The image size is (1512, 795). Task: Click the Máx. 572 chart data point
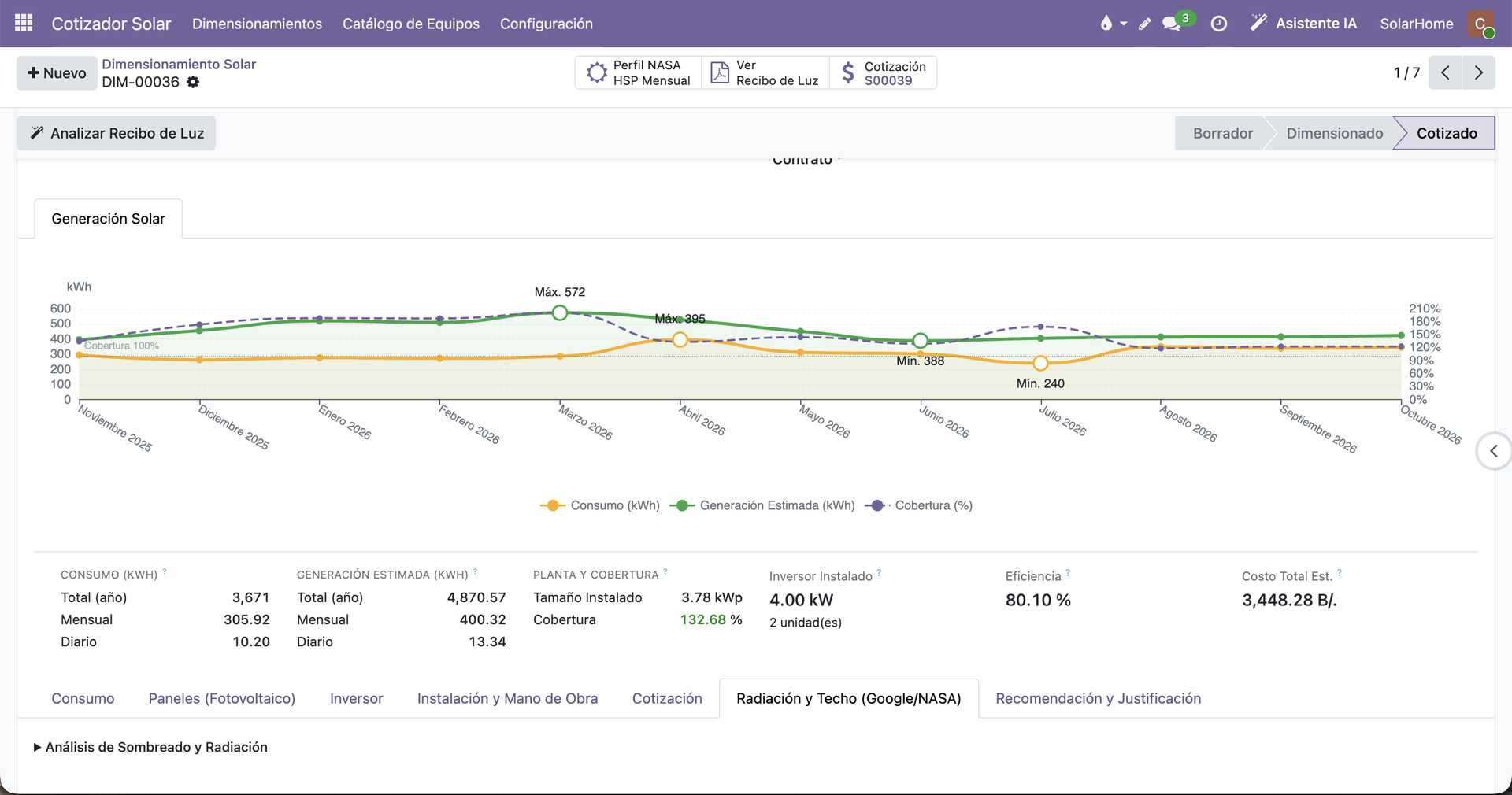pyautogui.click(x=560, y=312)
